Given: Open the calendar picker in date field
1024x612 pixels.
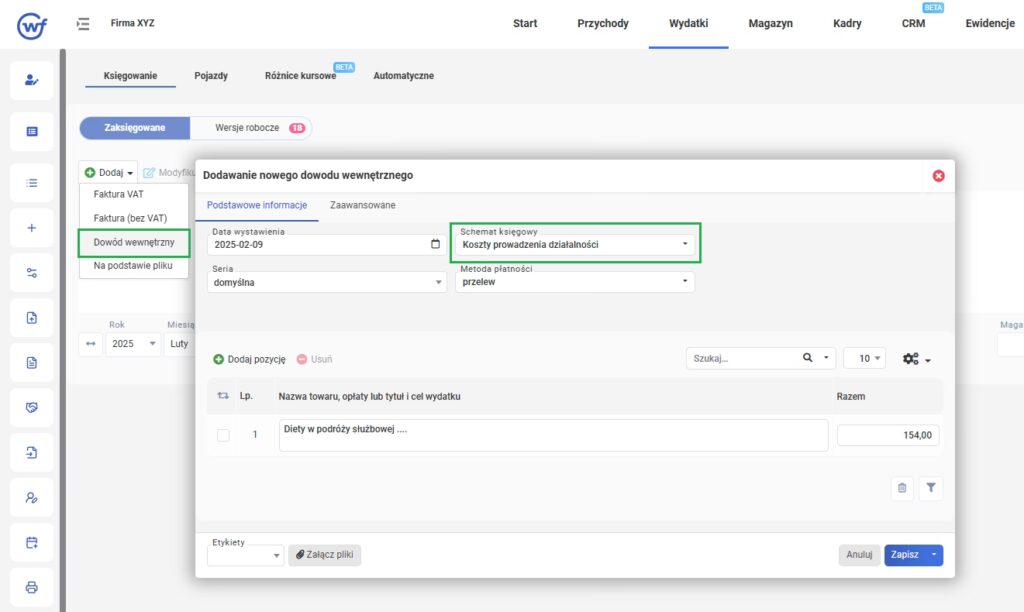Looking at the screenshot, I should 434,244.
